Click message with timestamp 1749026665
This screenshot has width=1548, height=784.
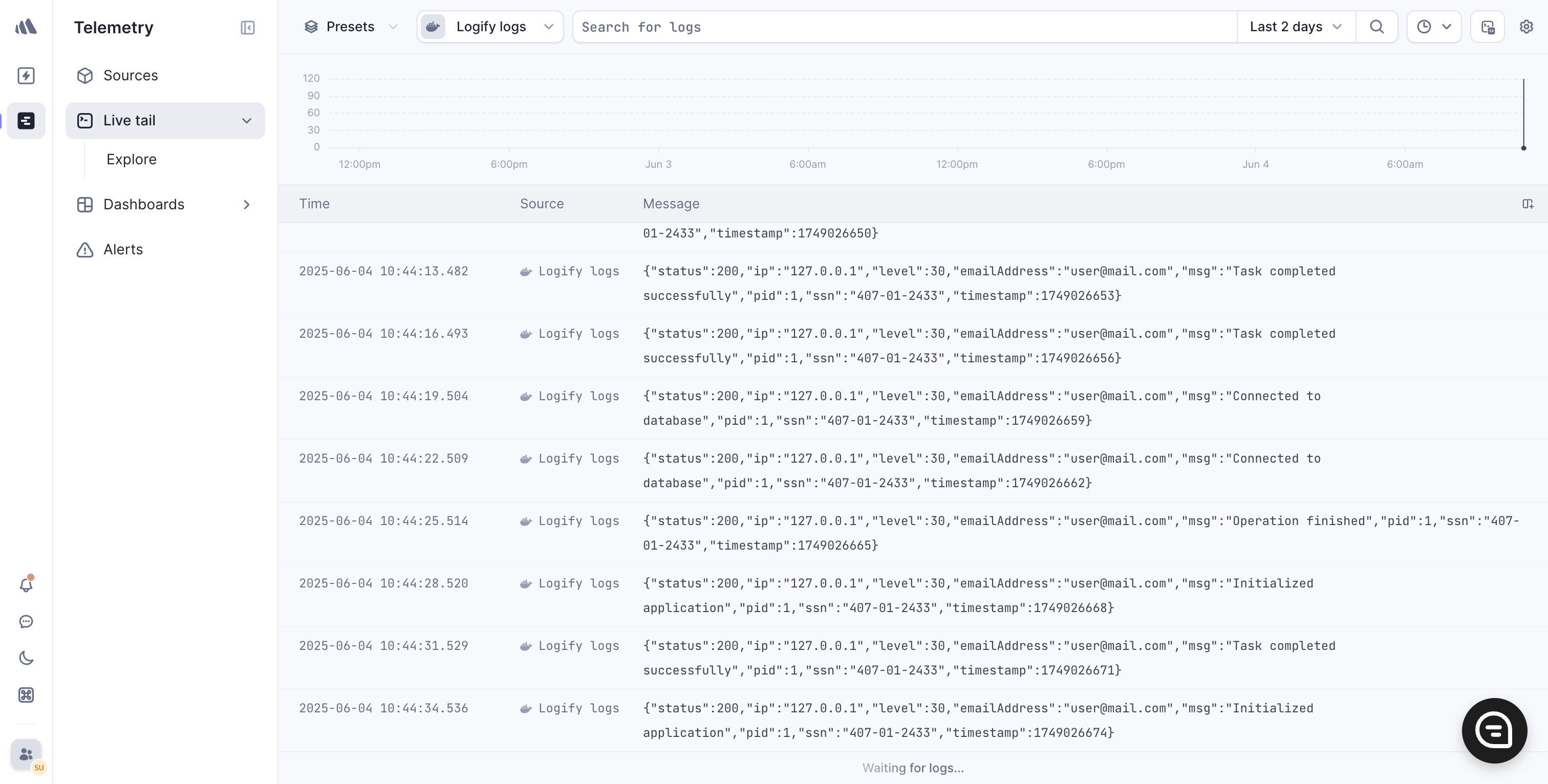(x=1081, y=533)
